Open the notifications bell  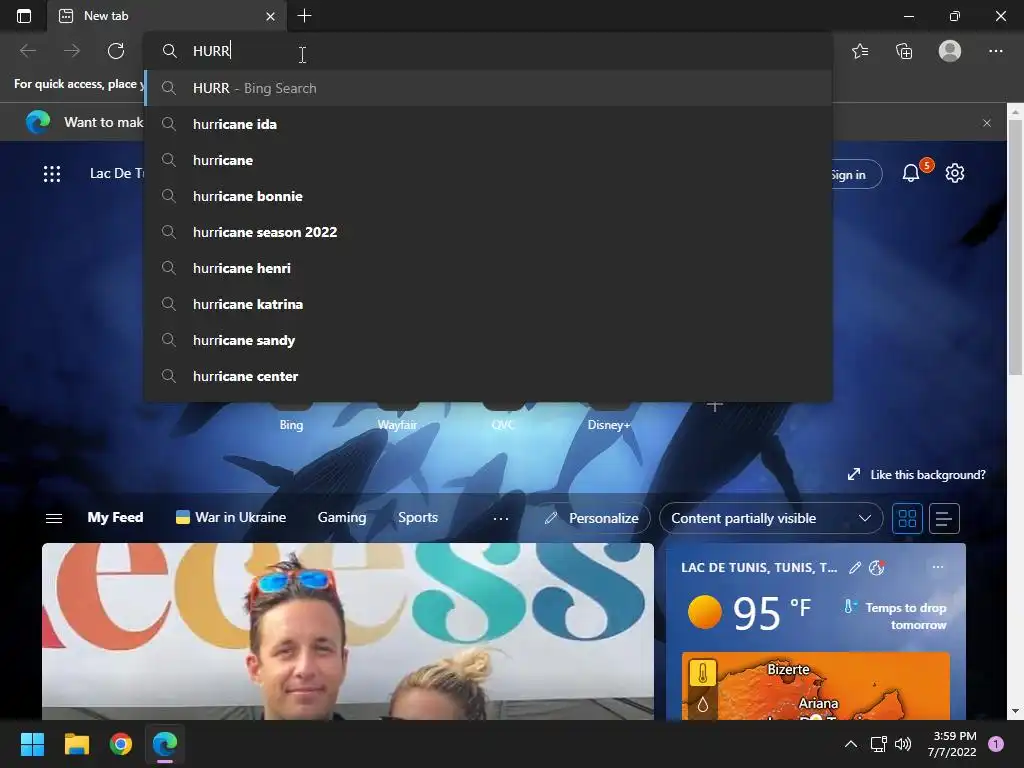911,173
